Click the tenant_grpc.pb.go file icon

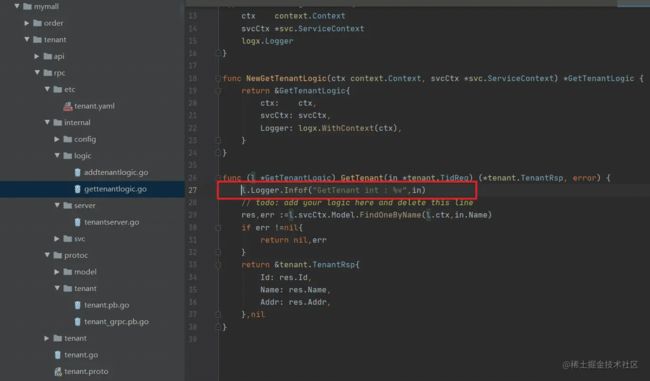pyautogui.click(x=78, y=321)
